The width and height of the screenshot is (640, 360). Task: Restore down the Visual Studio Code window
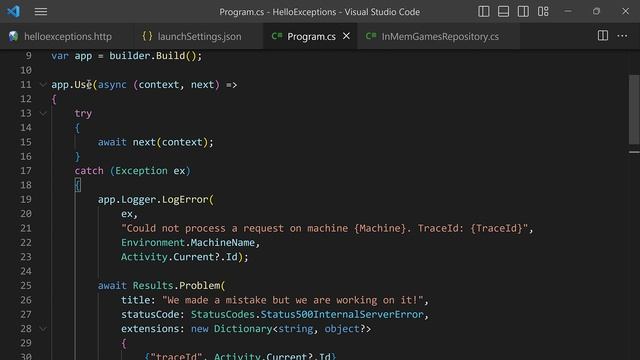click(x=596, y=11)
